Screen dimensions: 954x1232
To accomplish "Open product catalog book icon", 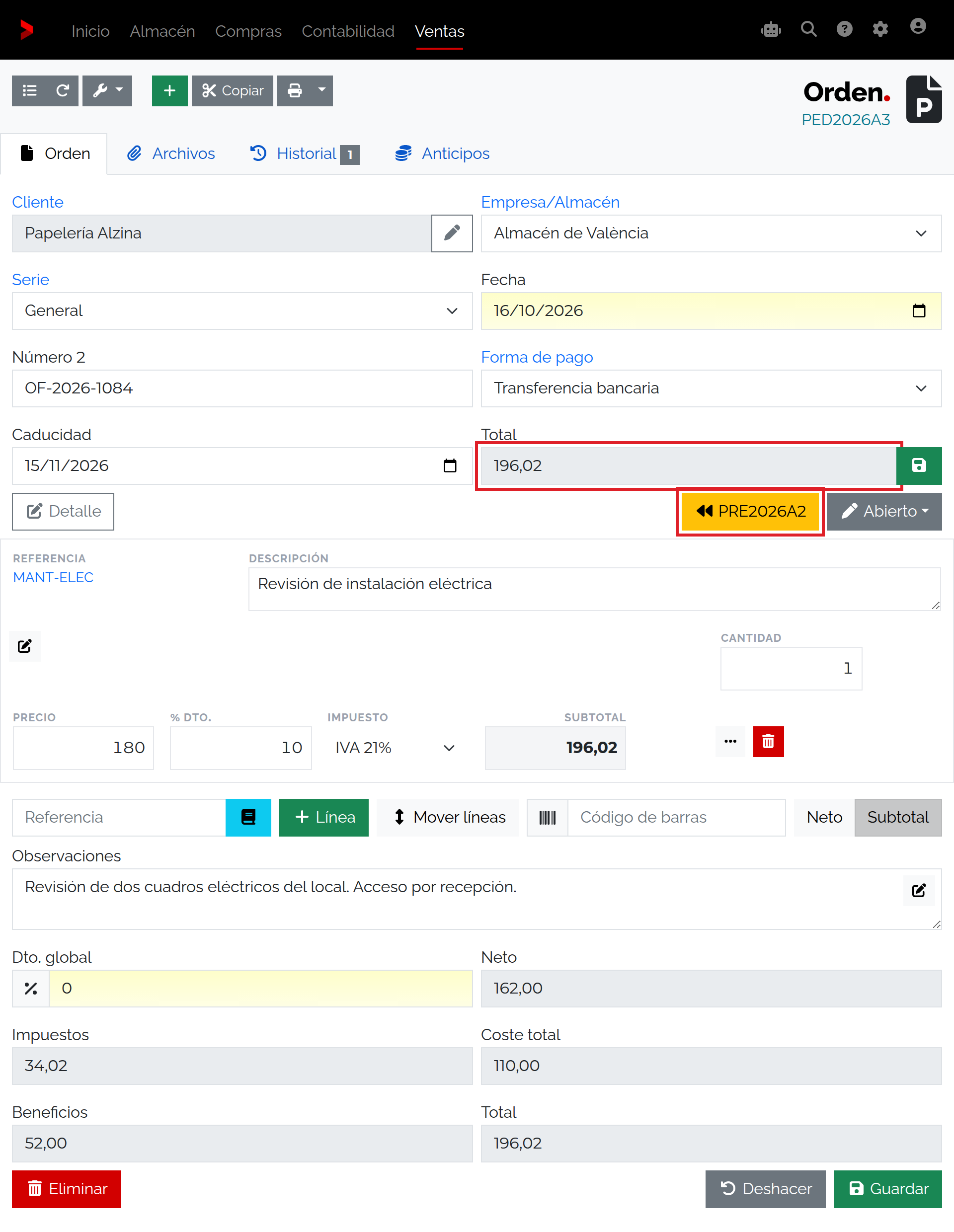I will 248,817.
